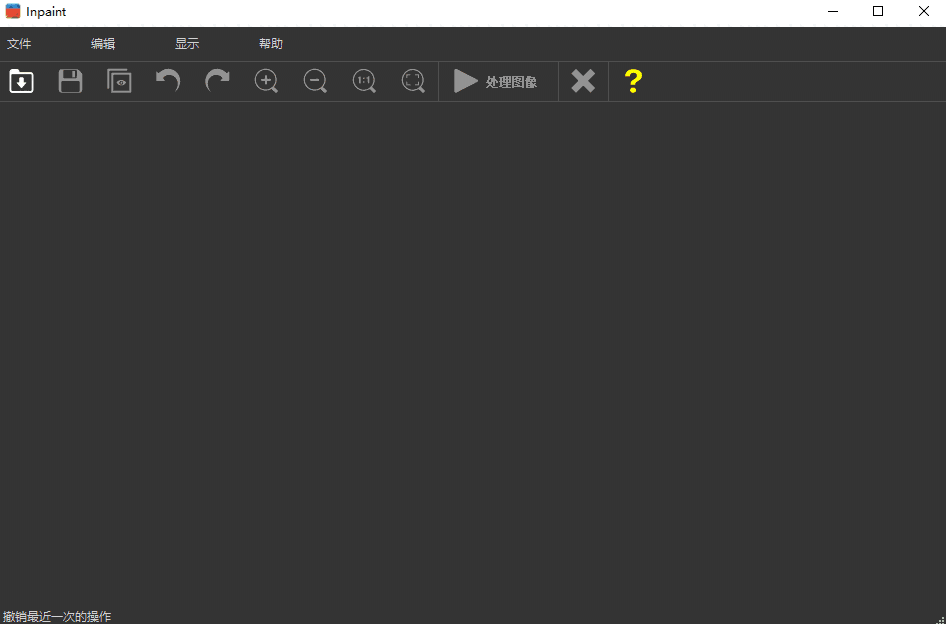Image resolution: width=946 pixels, height=624 pixels.
Task: Click the status bar undo hint text
Action: (56, 615)
